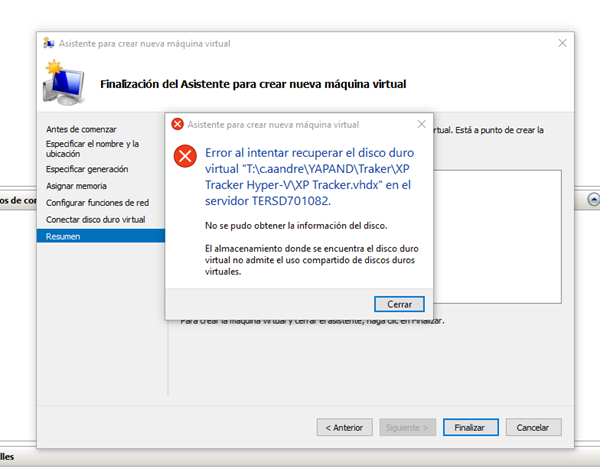
Task: Go to the 'Asignar memoria' step
Action: 76,186
